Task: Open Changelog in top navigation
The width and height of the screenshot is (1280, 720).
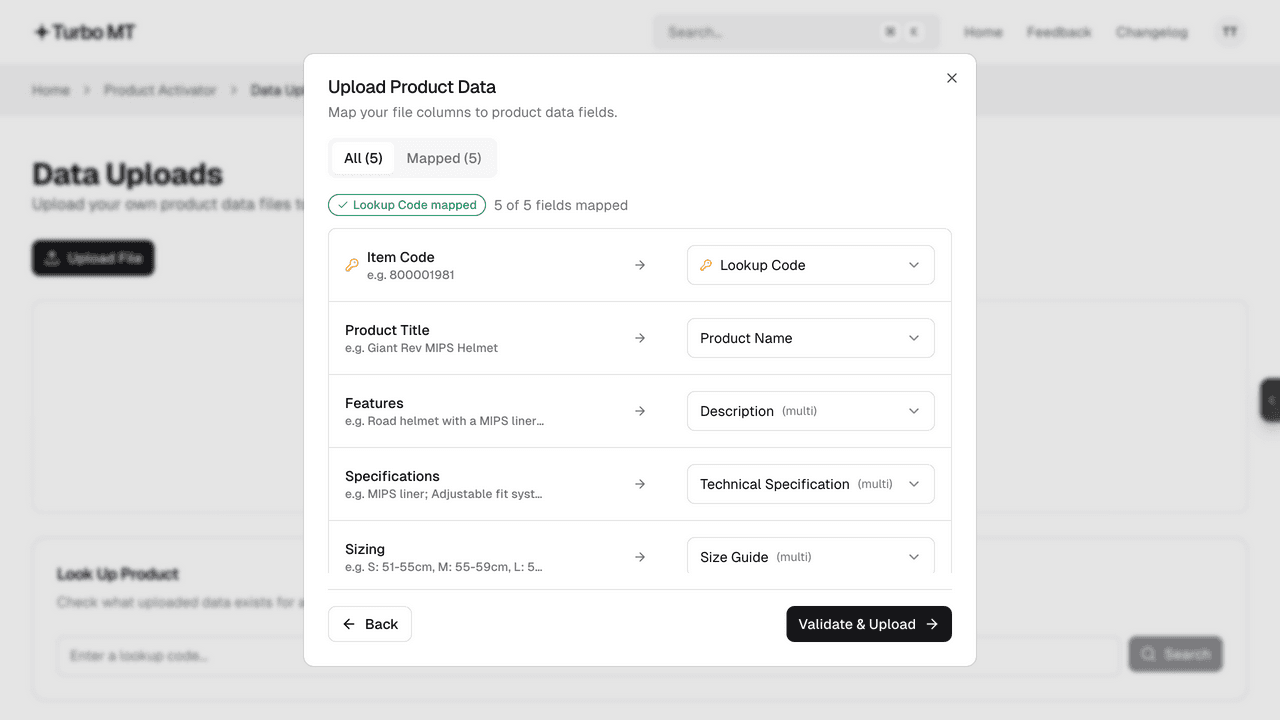Action: click(x=1152, y=32)
